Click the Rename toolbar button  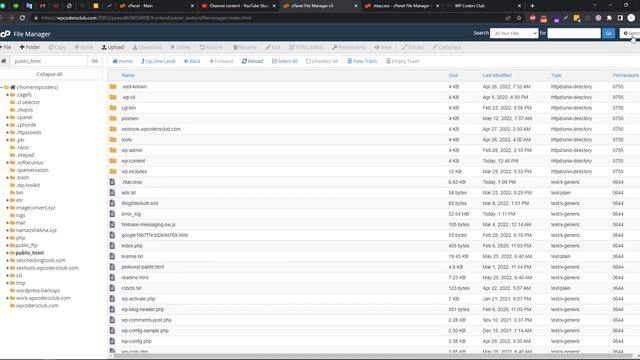point(245,47)
